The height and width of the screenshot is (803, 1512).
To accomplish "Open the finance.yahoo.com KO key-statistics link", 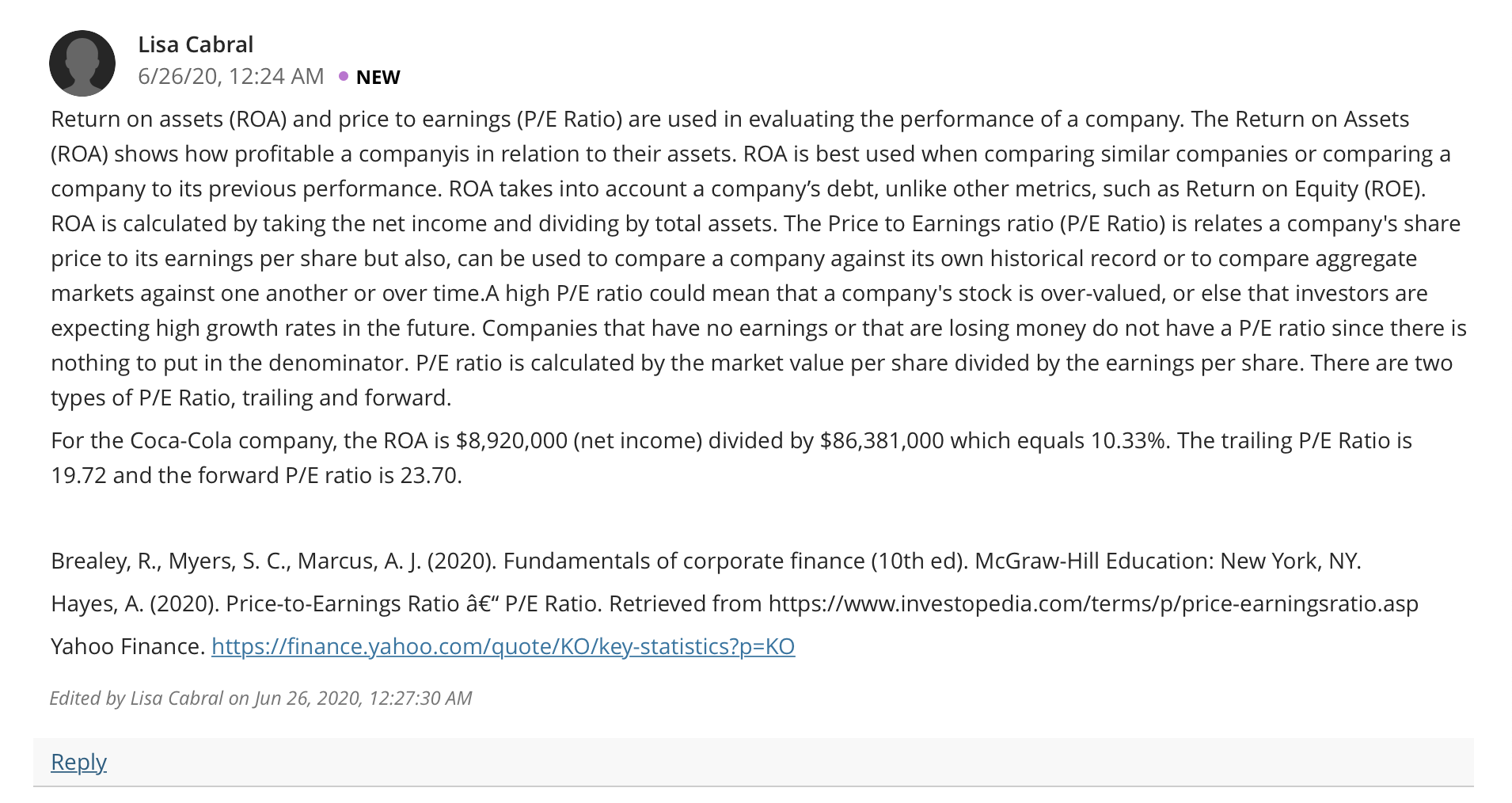I will [503, 646].
